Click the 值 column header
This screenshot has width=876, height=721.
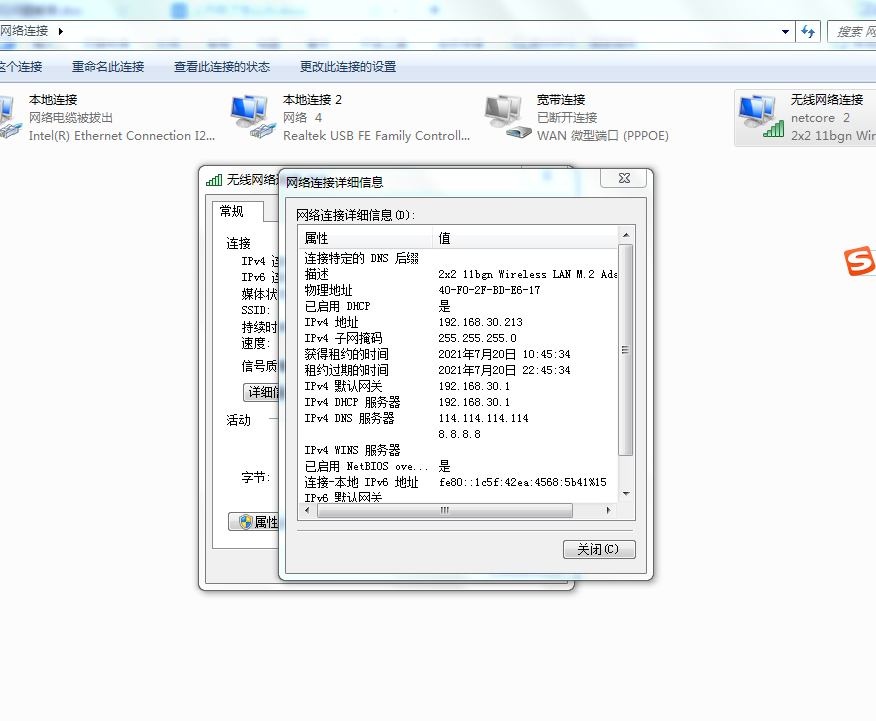[525, 238]
